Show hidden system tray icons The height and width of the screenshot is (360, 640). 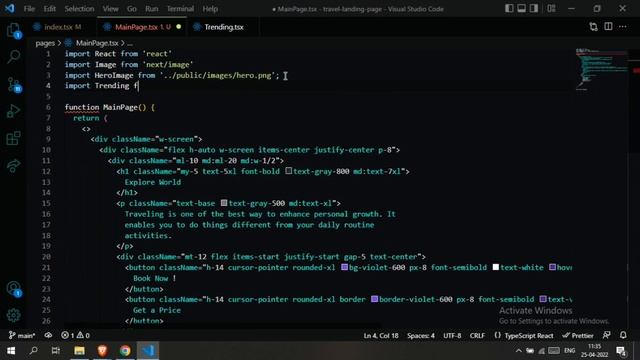click(518, 351)
